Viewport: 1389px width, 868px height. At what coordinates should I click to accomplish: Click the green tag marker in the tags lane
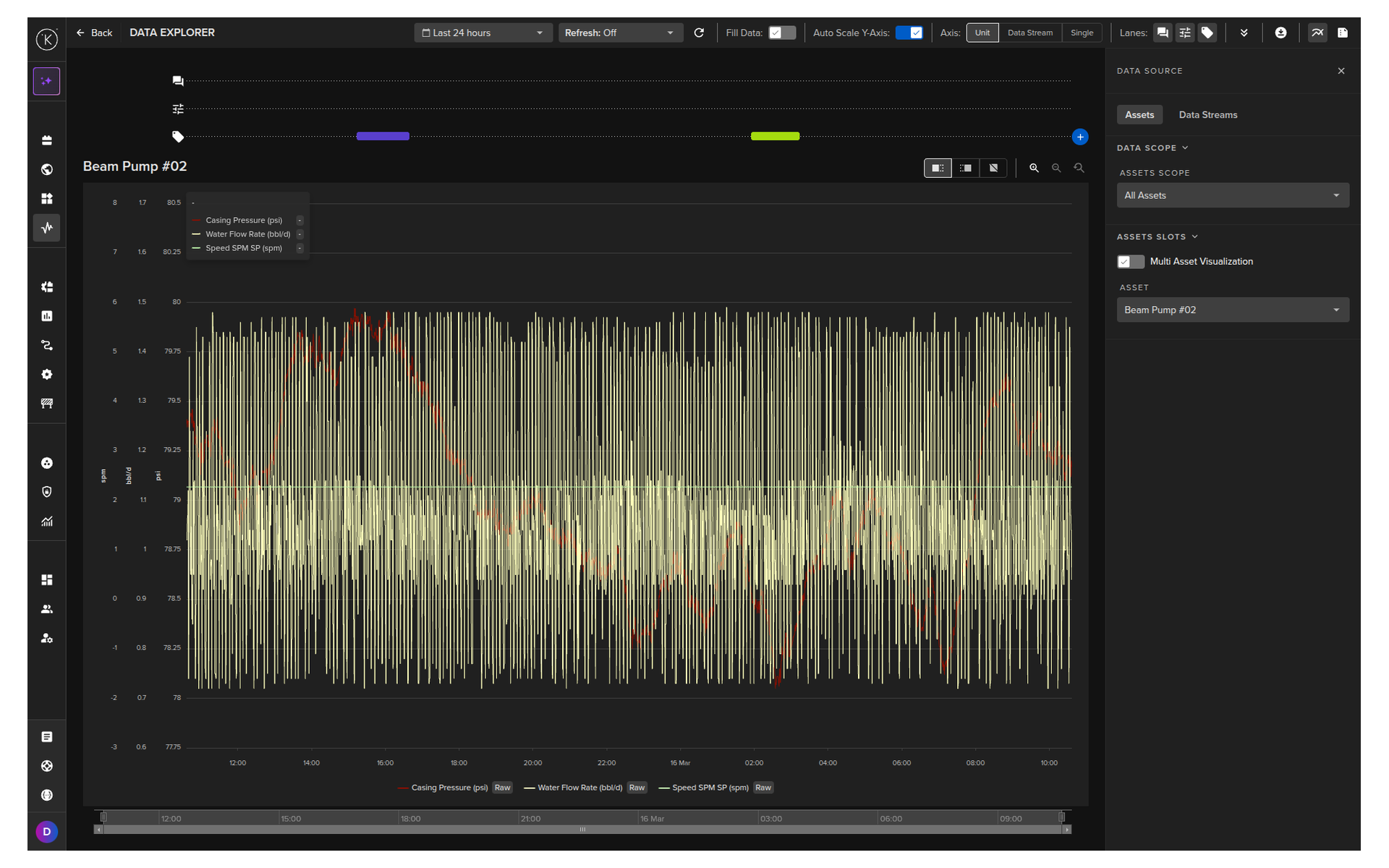pyautogui.click(x=775, y=136)
